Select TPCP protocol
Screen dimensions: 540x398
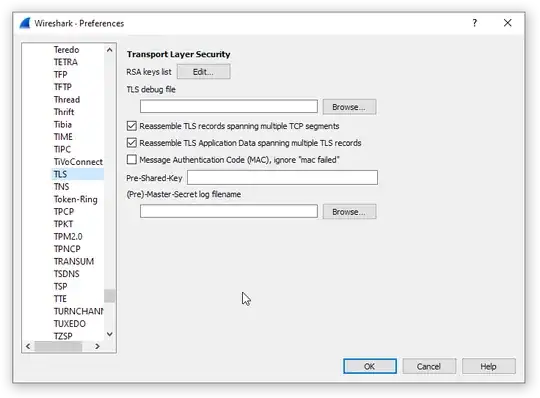pos(64,211)
